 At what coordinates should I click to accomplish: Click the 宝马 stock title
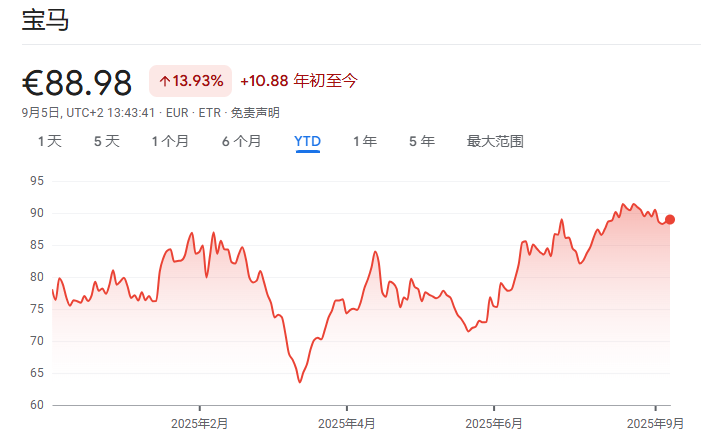pos(45,20)
